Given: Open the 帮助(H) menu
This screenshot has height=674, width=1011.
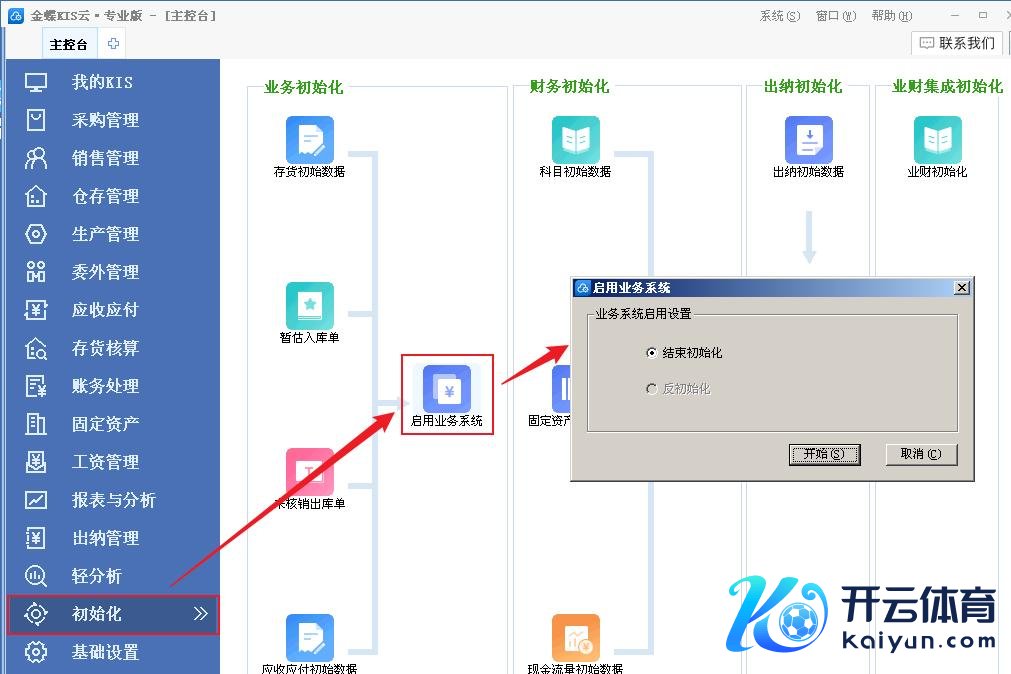Looking at the screenshot, I should tap(891, 16).
